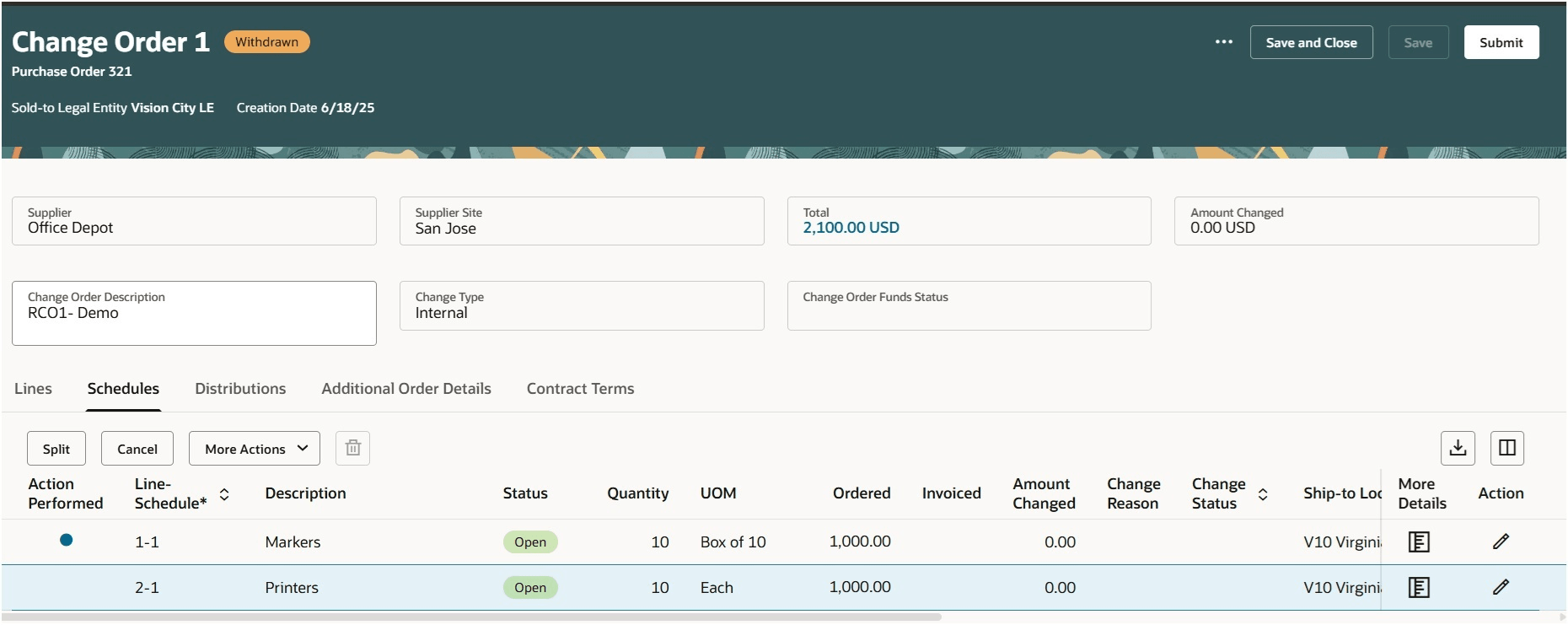Image resolution: width=1568 pixels, height=625 pixels.
Task: Submit the change order
Action: 1501,42
